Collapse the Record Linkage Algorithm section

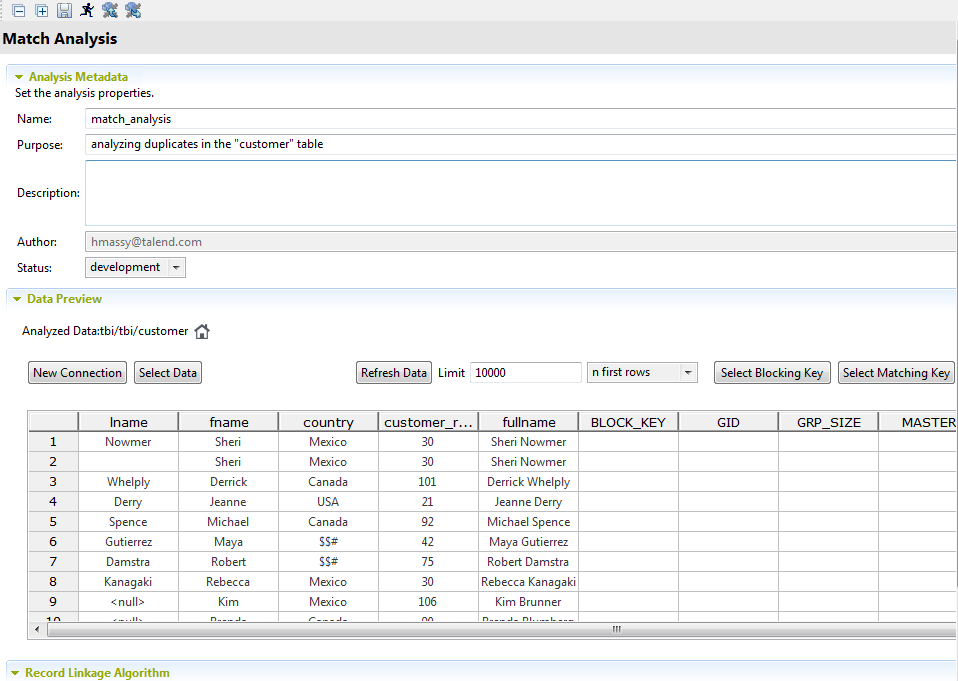click(x=16, y=673)
